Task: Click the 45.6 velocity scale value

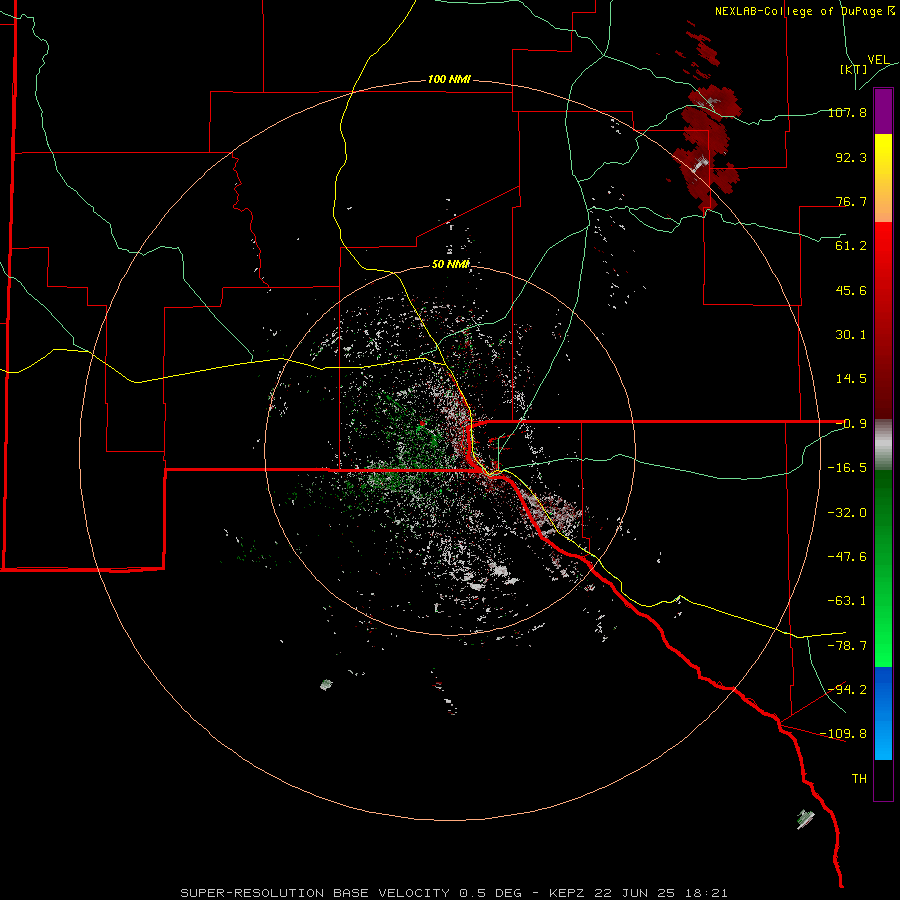Action: (x=851, y=290)
